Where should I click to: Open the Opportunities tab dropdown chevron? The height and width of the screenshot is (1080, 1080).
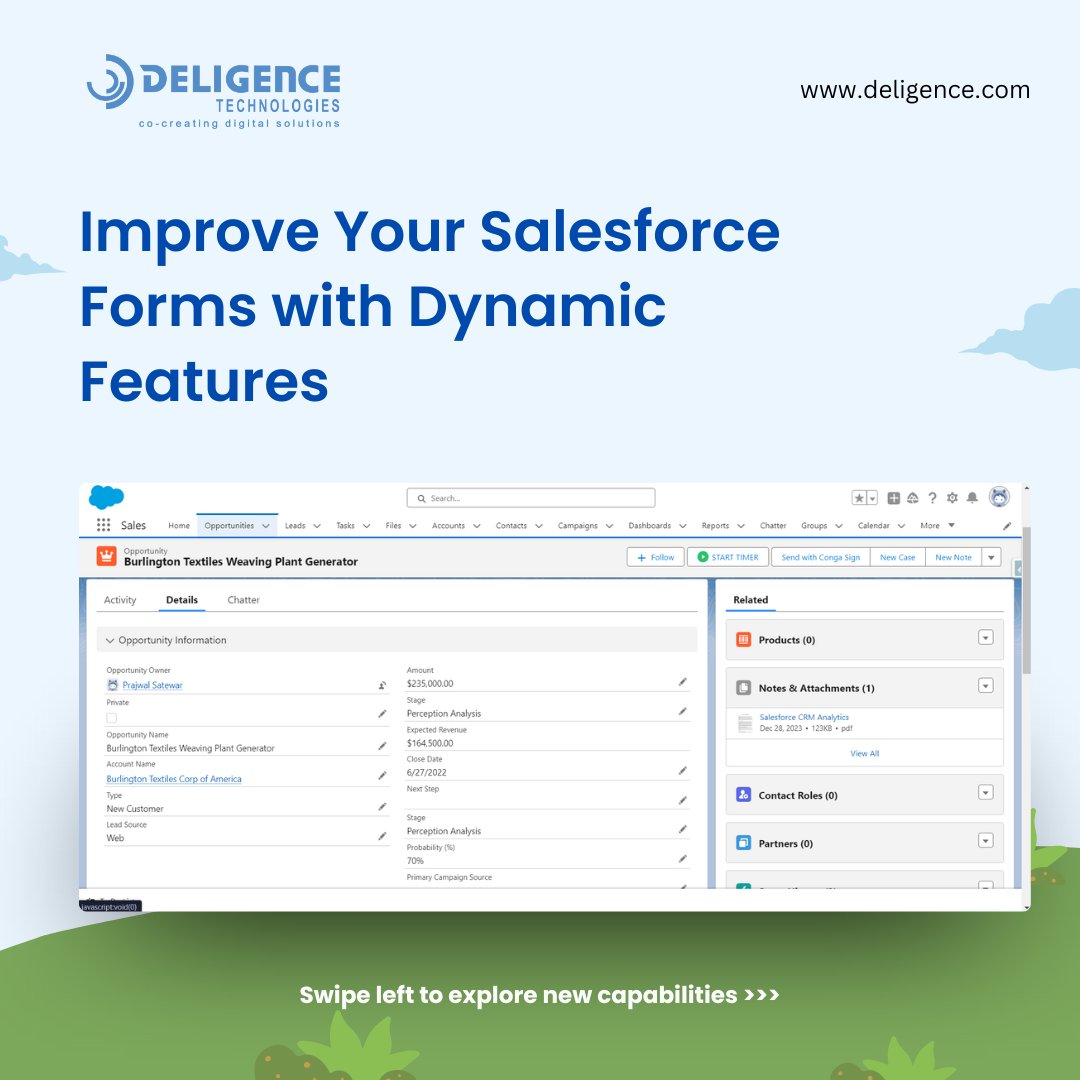[x=266, y=526]
